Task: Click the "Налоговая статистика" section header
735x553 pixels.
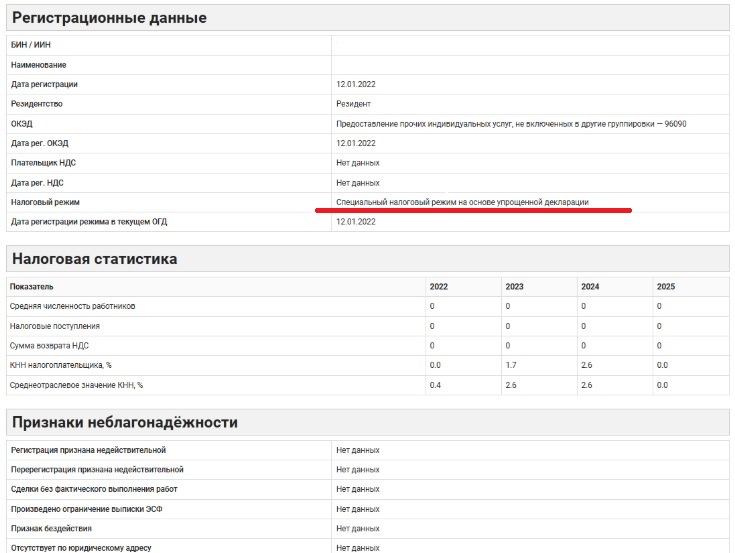Action: click(95, 259)
